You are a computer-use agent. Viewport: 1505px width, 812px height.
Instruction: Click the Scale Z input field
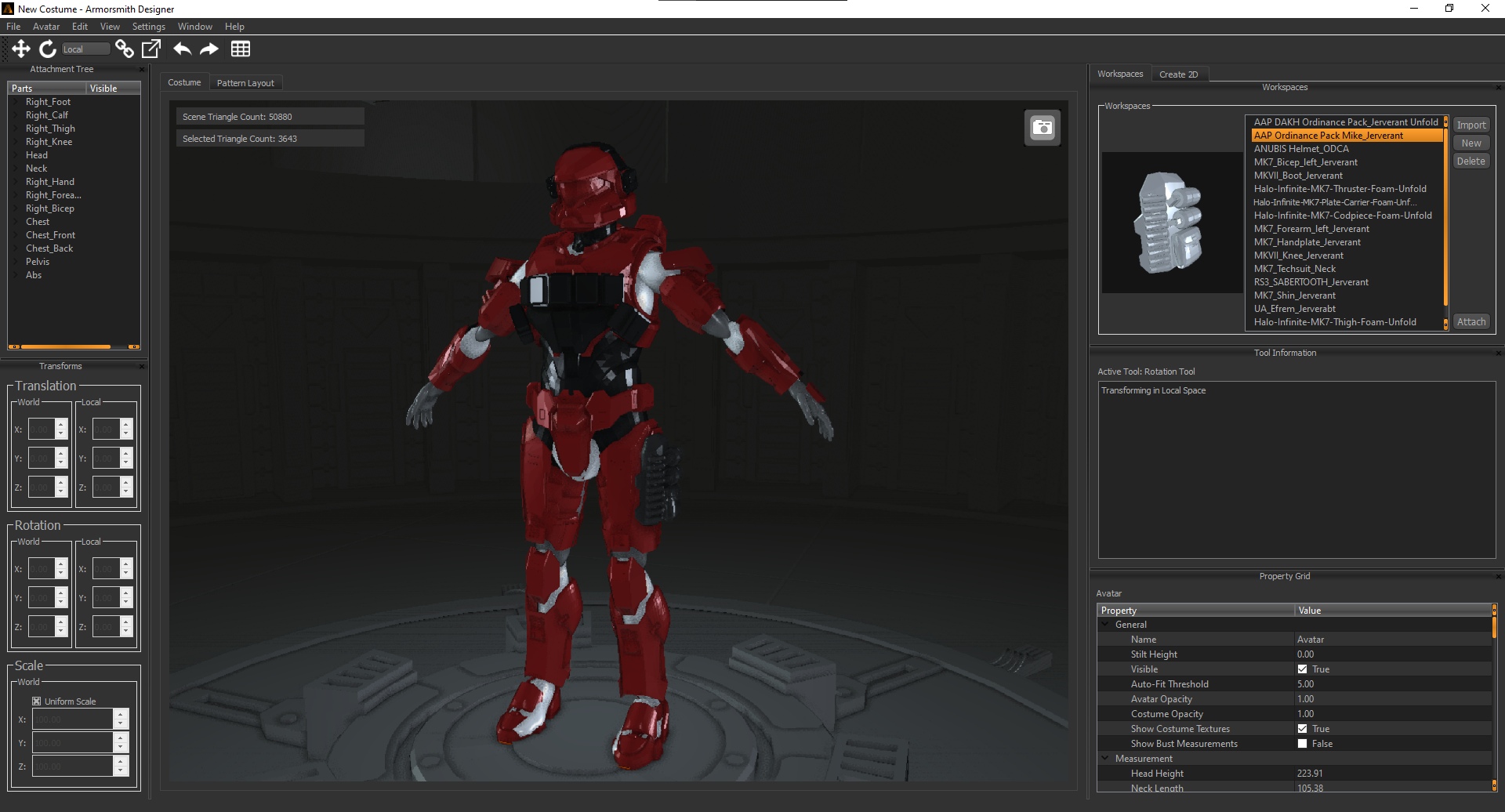click(x=73, y=767)
